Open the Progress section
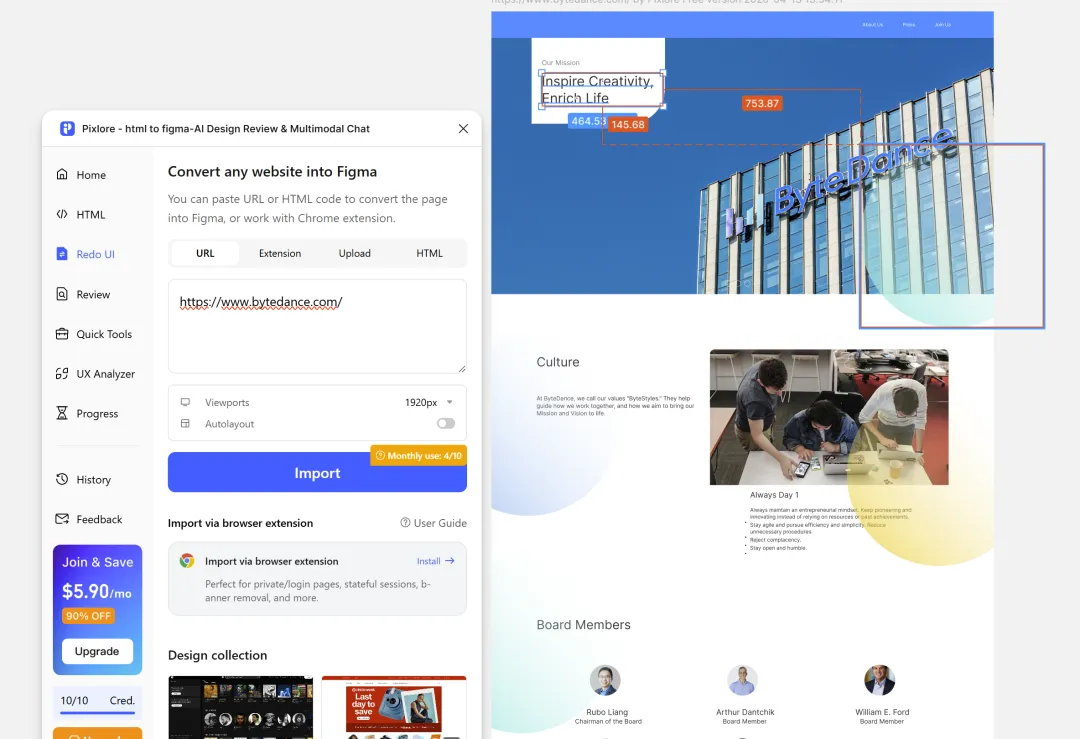Screen dimensions: 1080x739 point(87,414)
